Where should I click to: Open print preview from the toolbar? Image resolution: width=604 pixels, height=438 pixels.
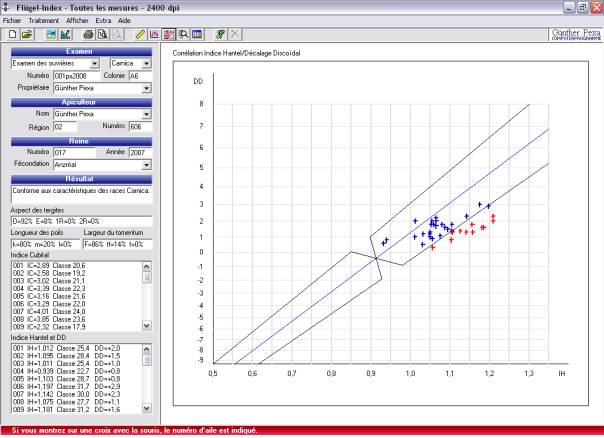[x=103, y=34]
